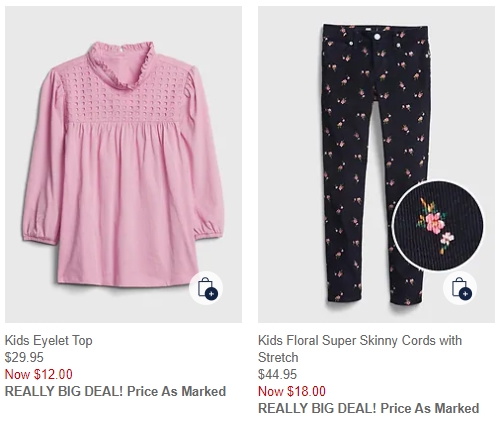Image resolution: width=499 pixels, height=436 pixels.
Task: Open Kids Floral Super Skinny Cords link
Action: tap(360, 349)
